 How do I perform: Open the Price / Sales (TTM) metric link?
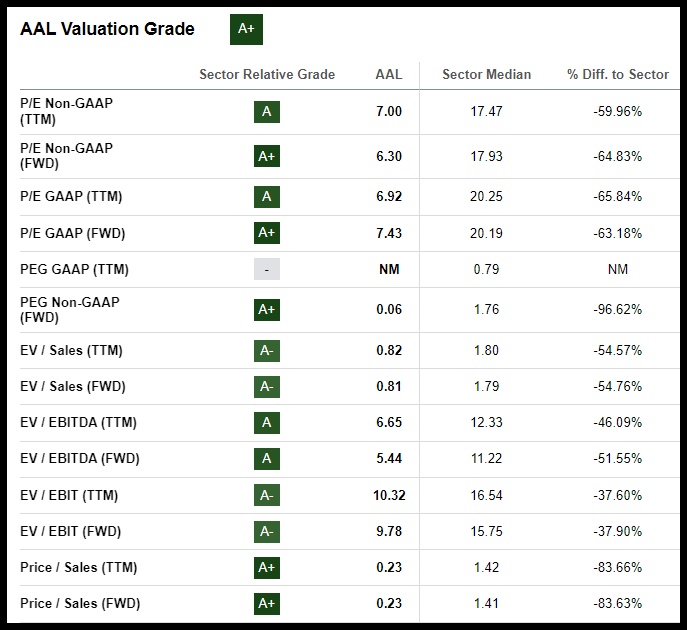pos(78,567)
